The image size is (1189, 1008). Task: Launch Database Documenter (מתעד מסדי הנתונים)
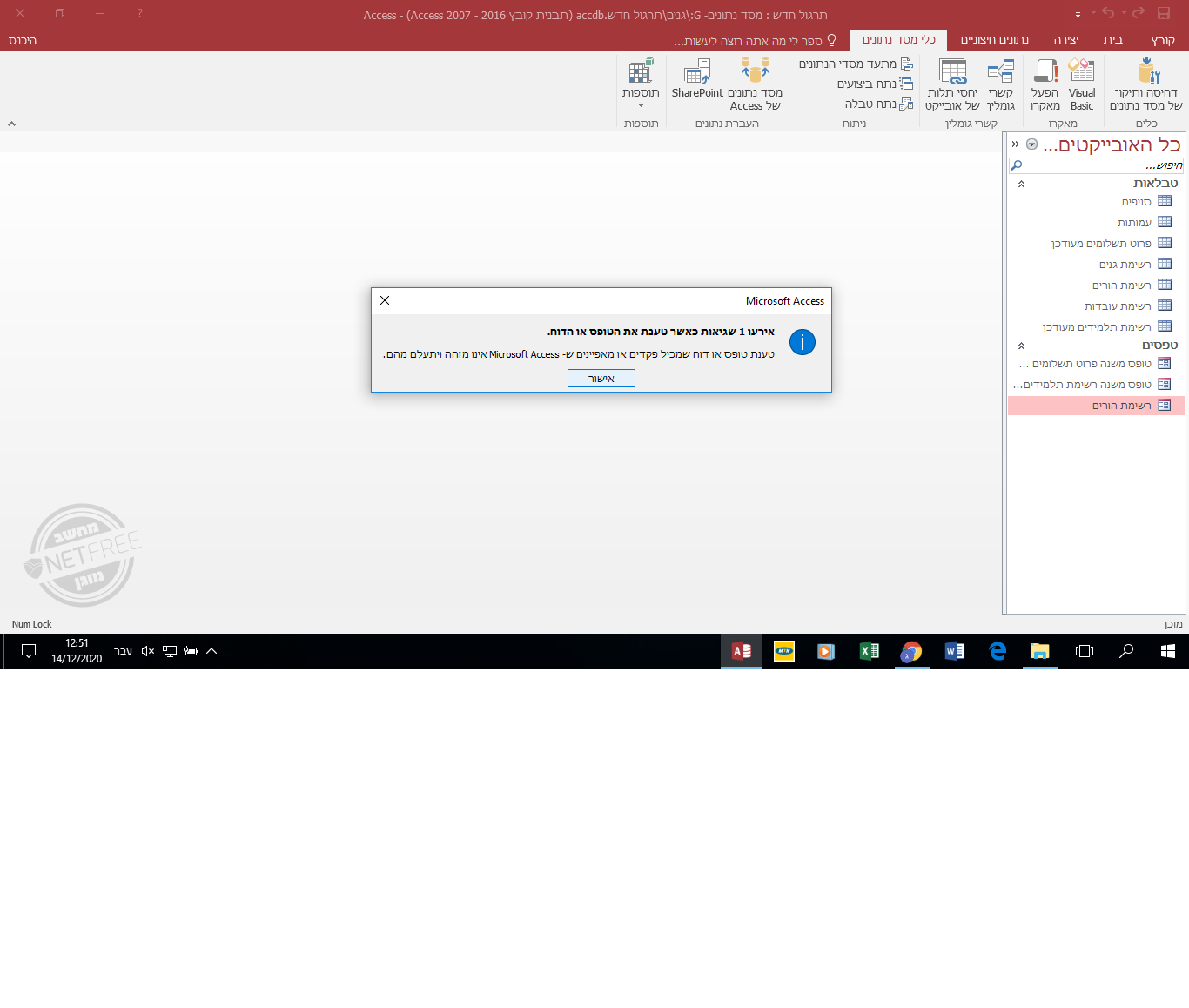tap(856, 64)
